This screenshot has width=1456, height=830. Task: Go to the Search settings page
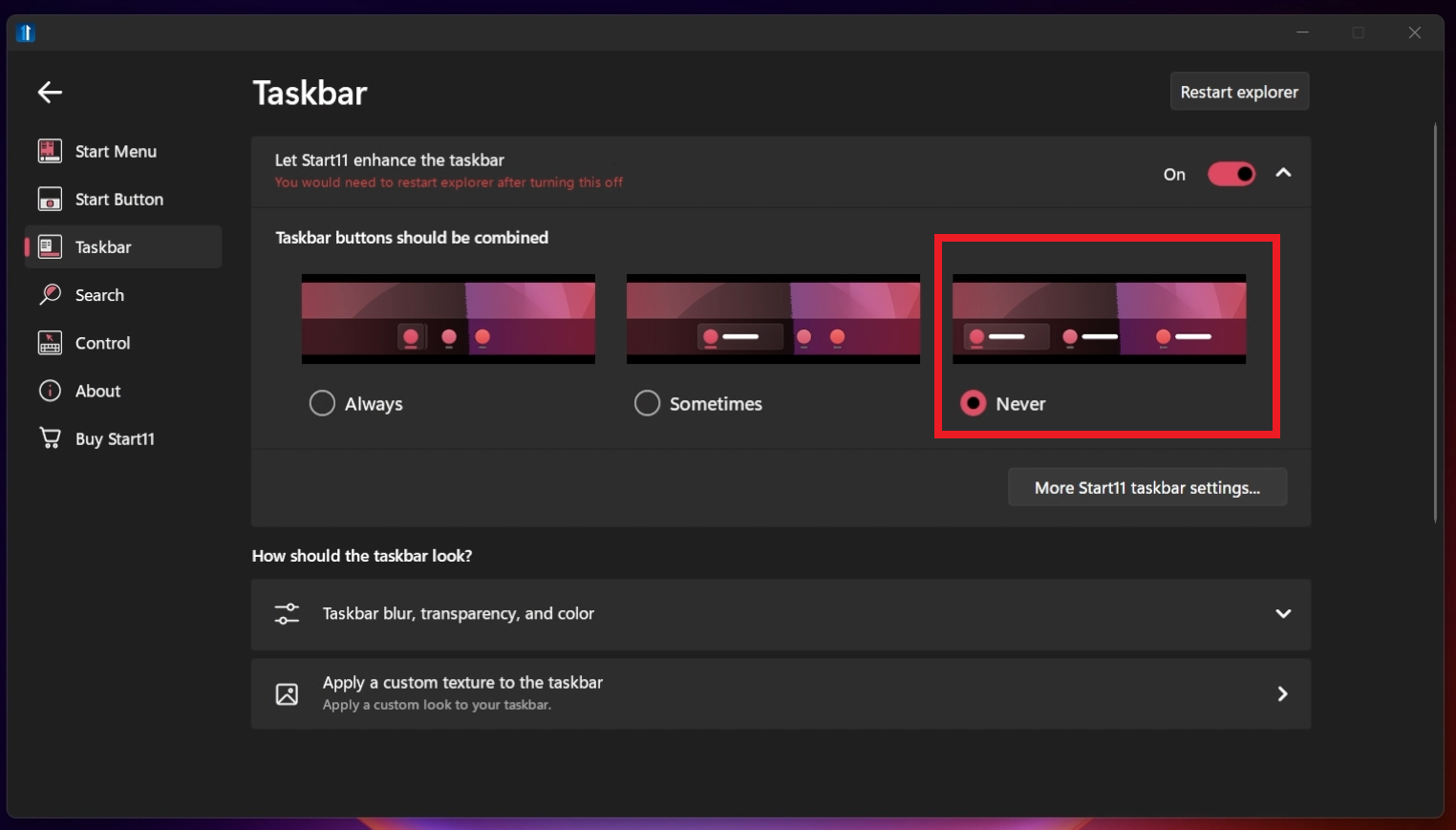pyautogui.click(x=123, y=294)
